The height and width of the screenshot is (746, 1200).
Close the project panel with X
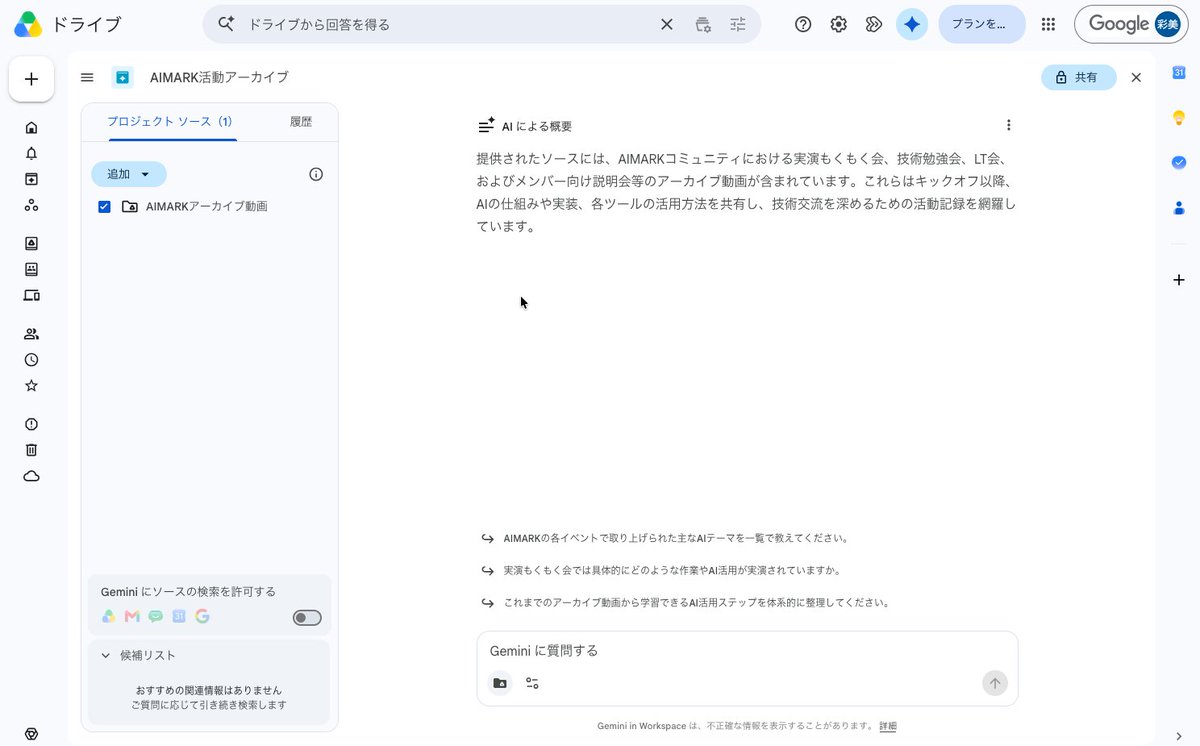1136,77
